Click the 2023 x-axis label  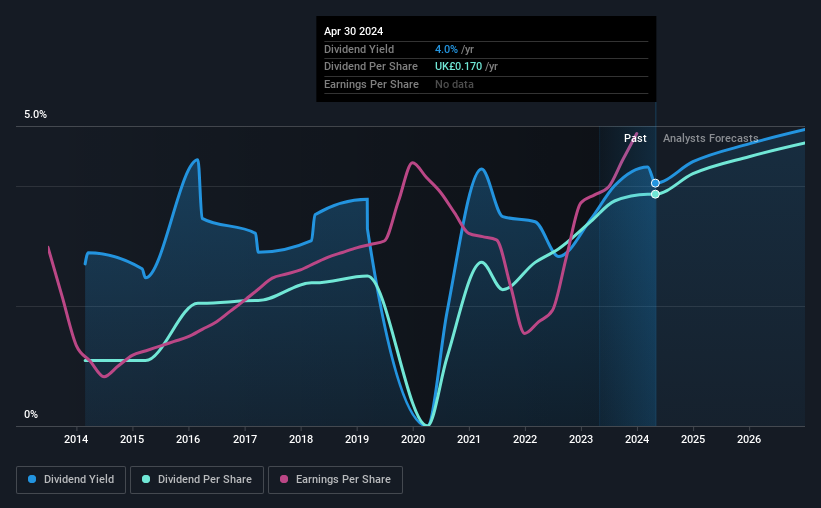tap(581, 439)
